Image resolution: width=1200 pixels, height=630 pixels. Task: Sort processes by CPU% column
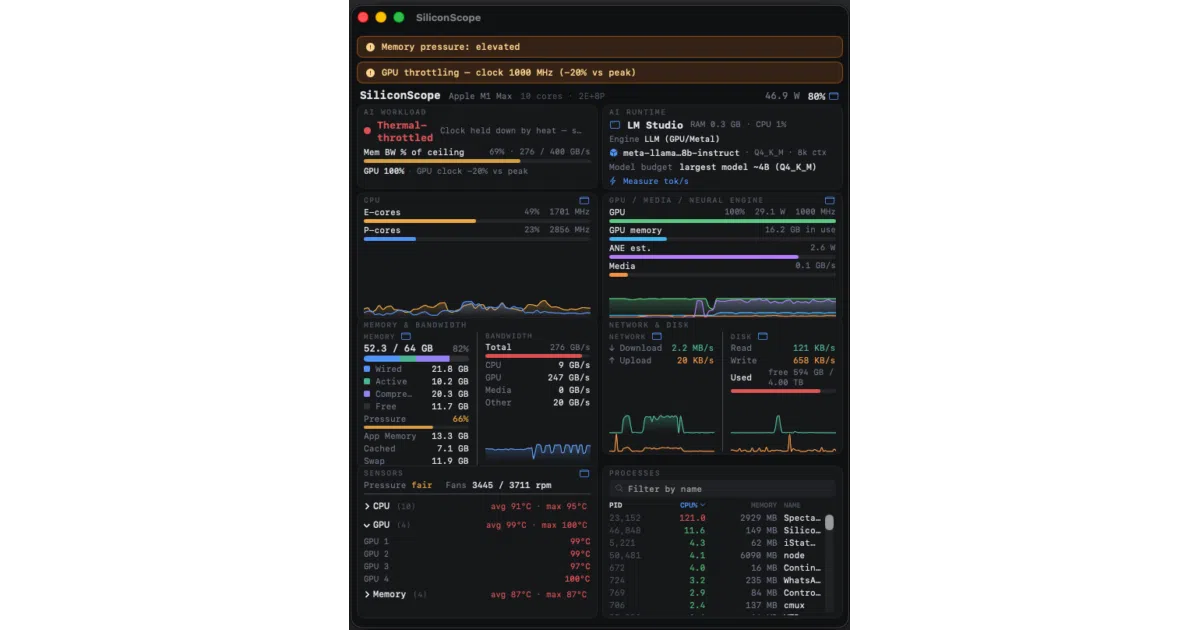click(x=692, y=505)
